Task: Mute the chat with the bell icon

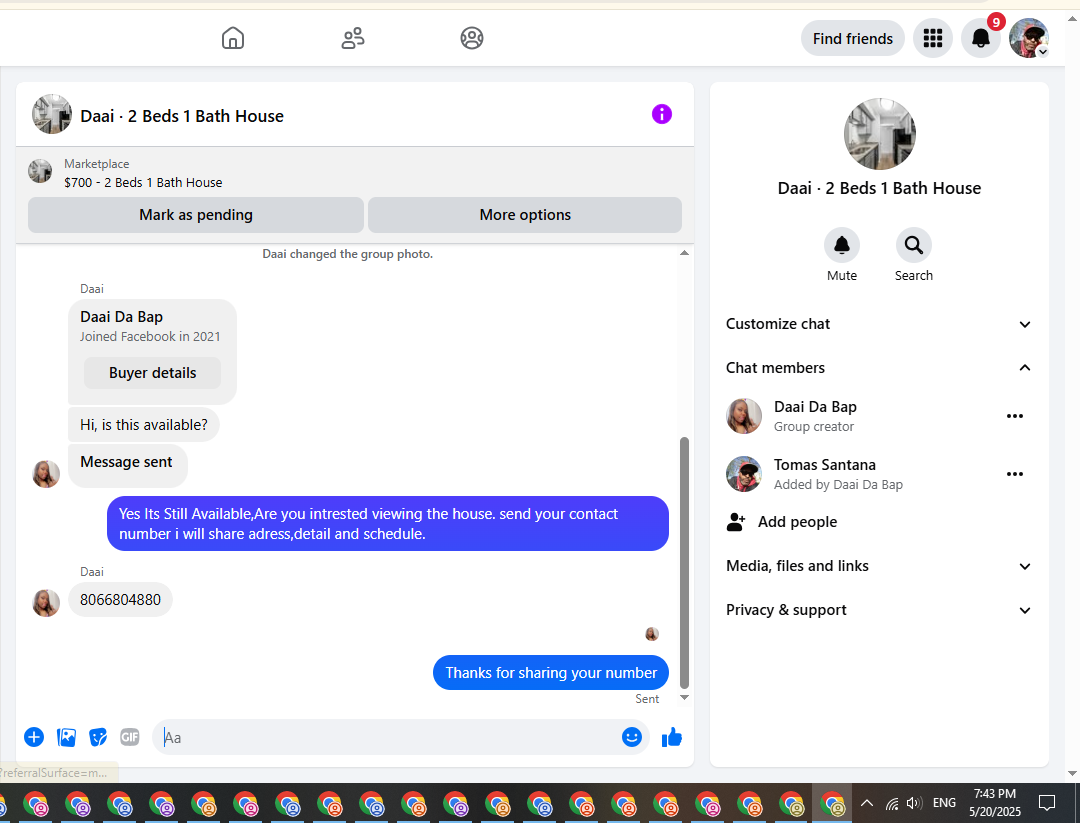Action: coord(842,245)
